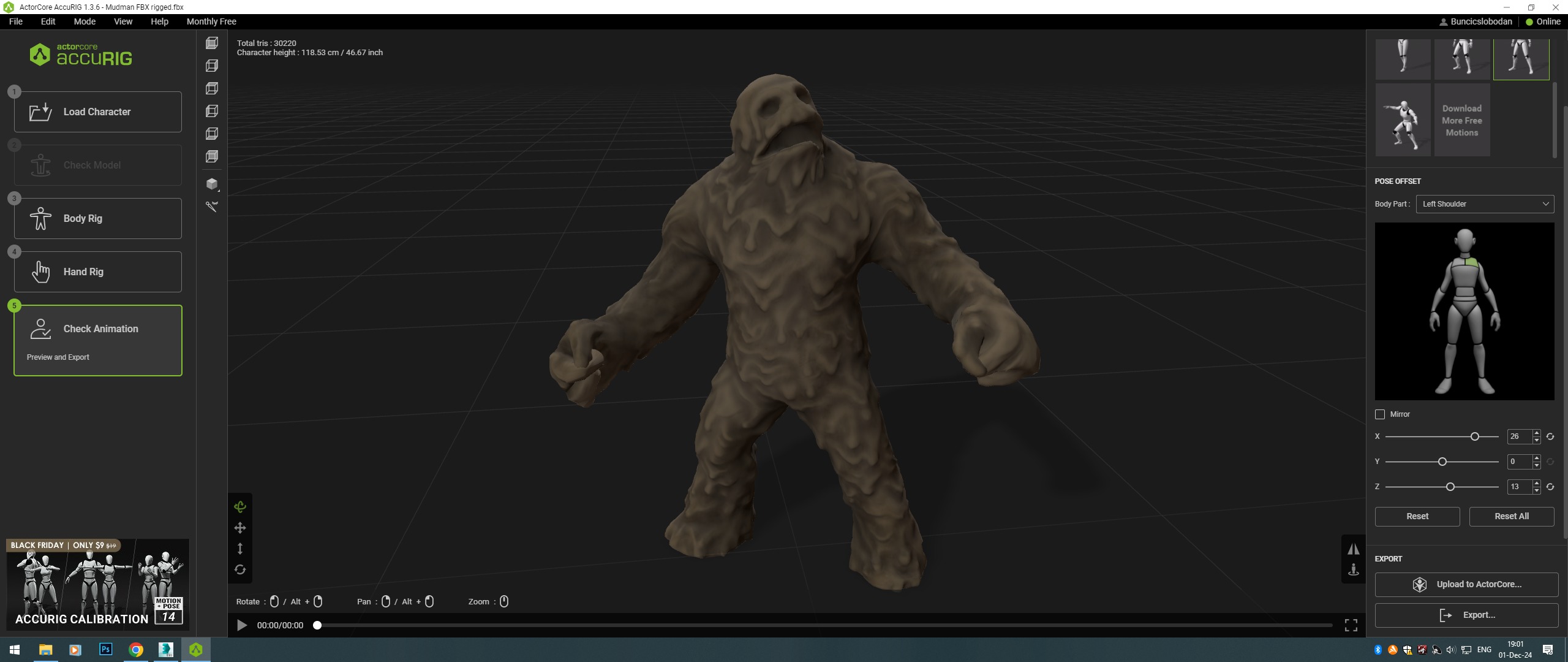Open Google Chrome from the taskbar
Screen dimensions: 1568x662
pyautogui.click(x=136, y=650)
